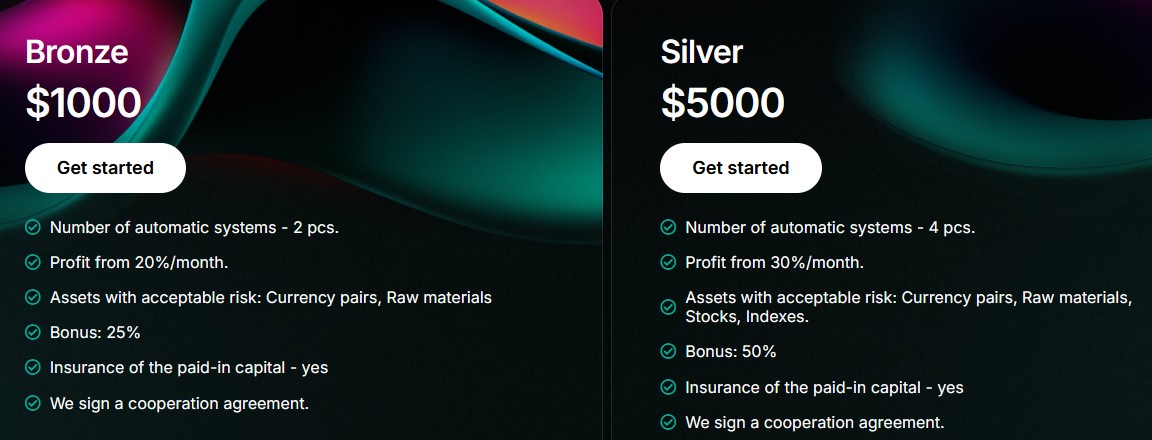Click check icon beside Bonus: 25%

point(33,332)
